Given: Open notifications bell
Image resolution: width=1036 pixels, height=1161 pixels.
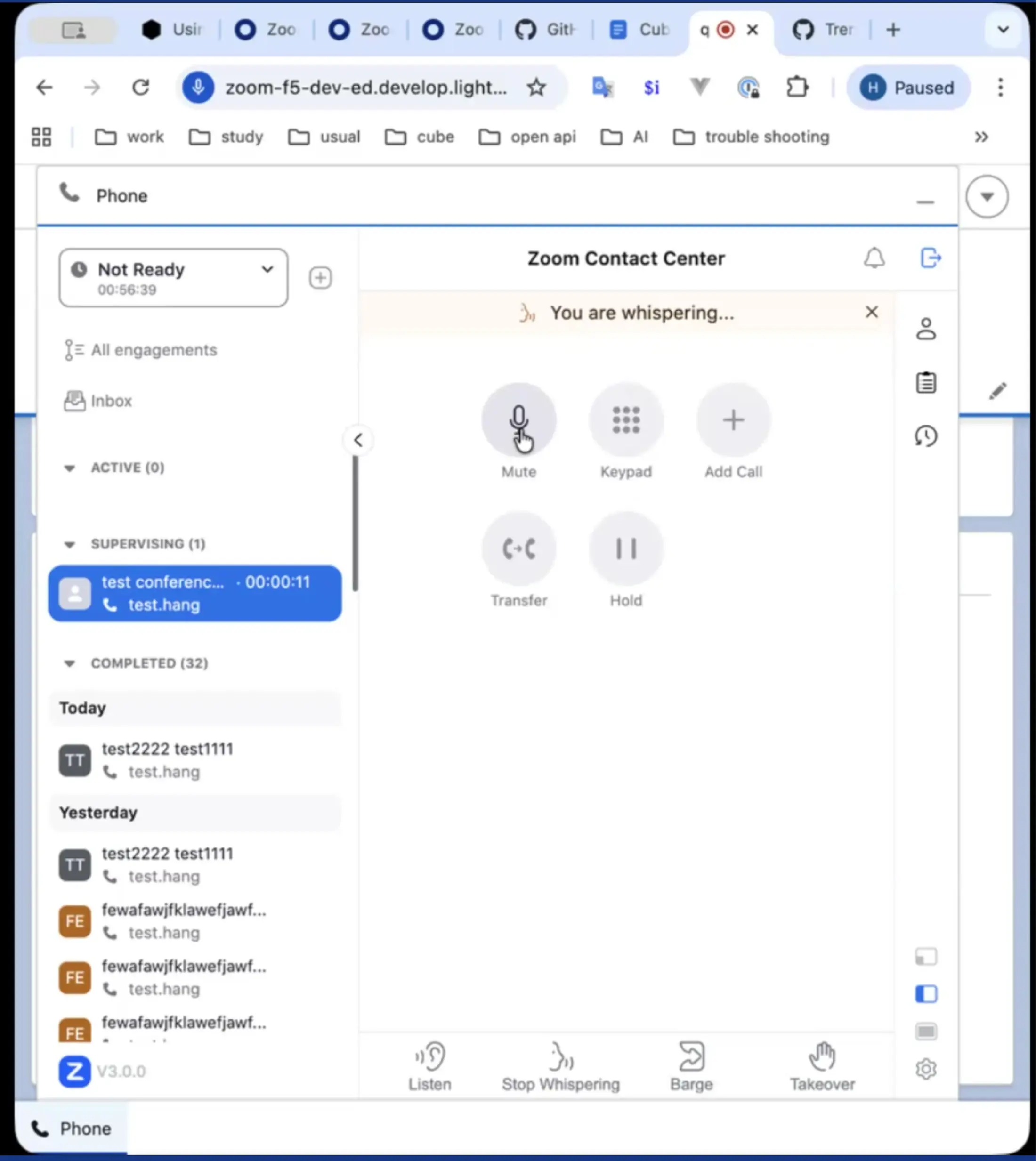Looking at the screenshot, I should (874, 258).
